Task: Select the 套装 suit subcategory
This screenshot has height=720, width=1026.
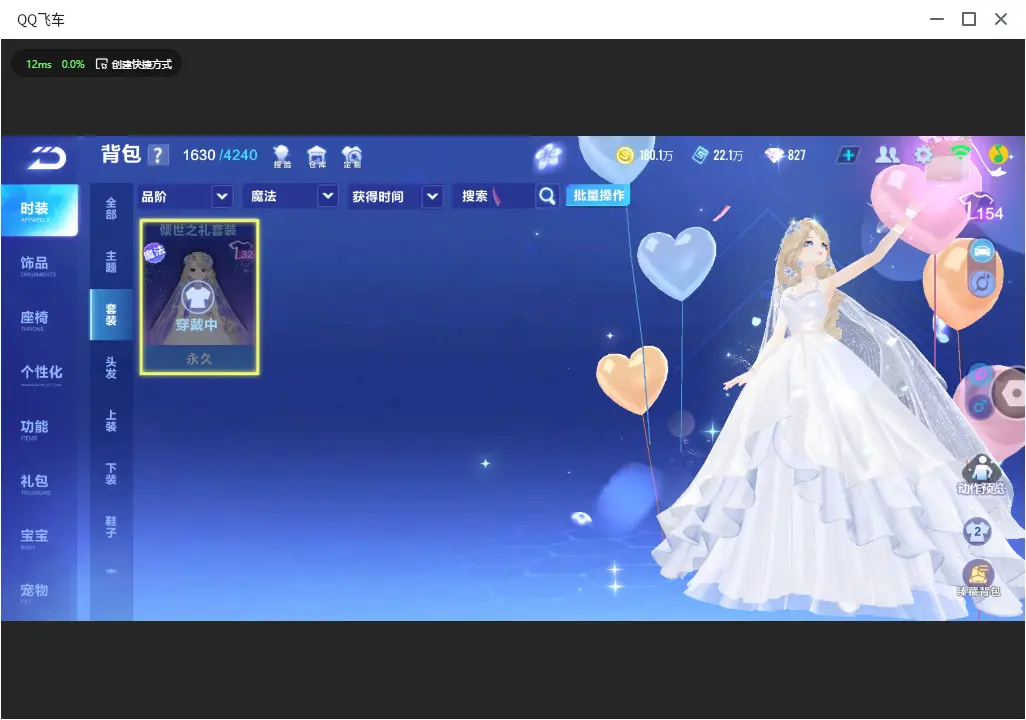Action: (111, 315)
